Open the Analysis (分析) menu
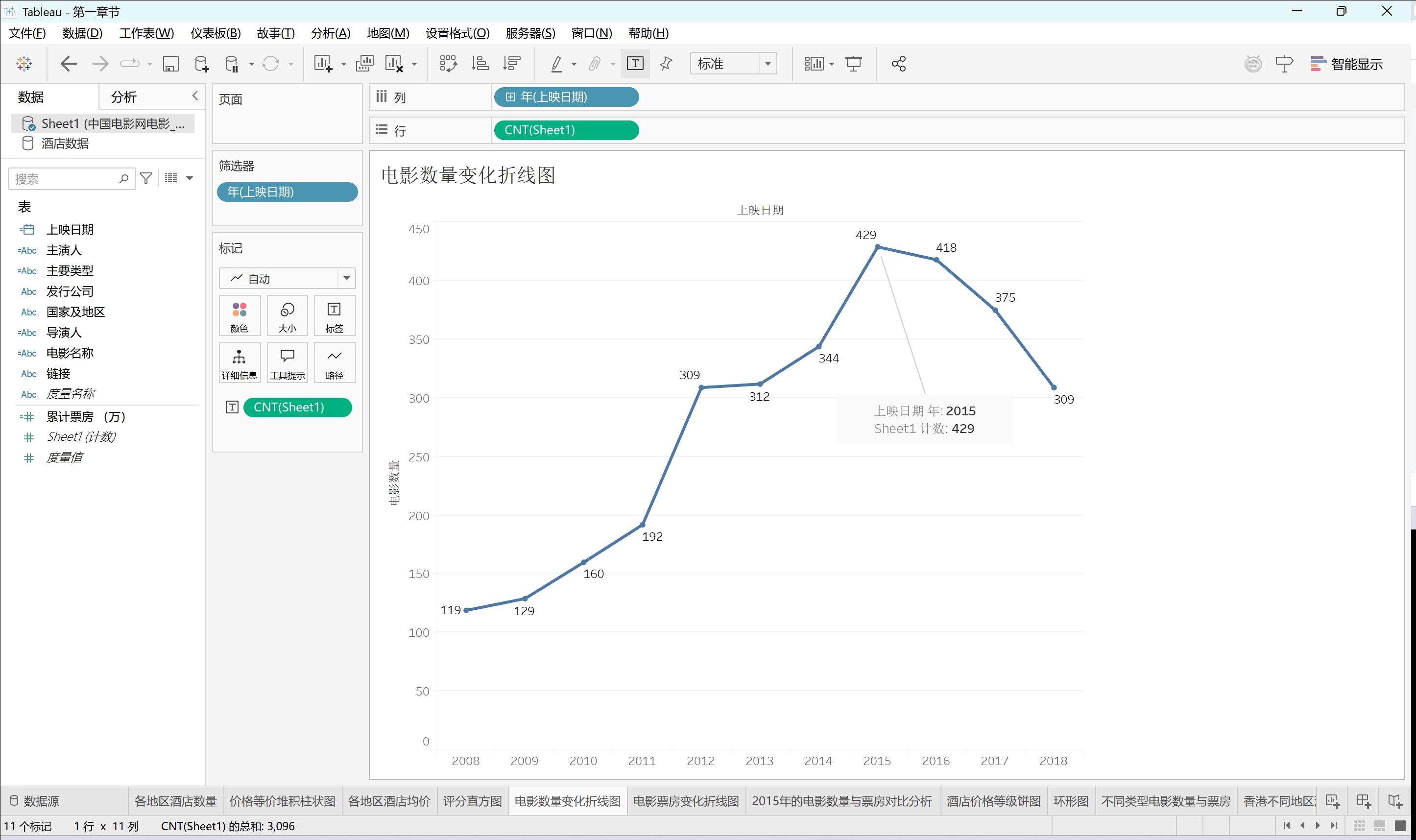The height and width of the screenshot is (840, 1416). coord(331,33)
